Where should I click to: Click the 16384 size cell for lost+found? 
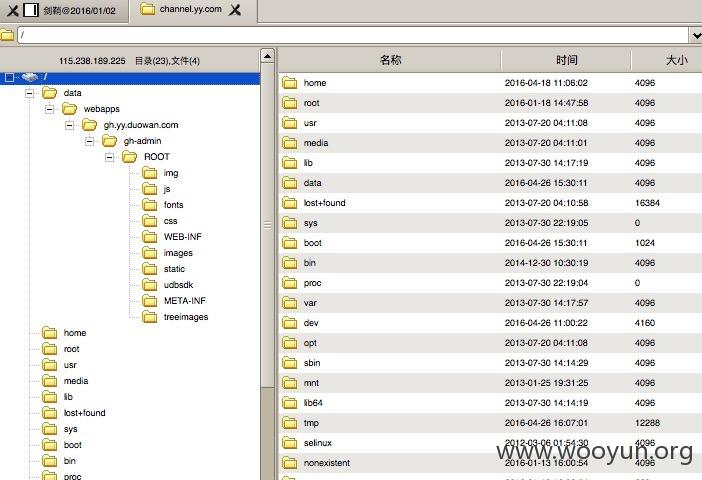[x=647, y=203]
